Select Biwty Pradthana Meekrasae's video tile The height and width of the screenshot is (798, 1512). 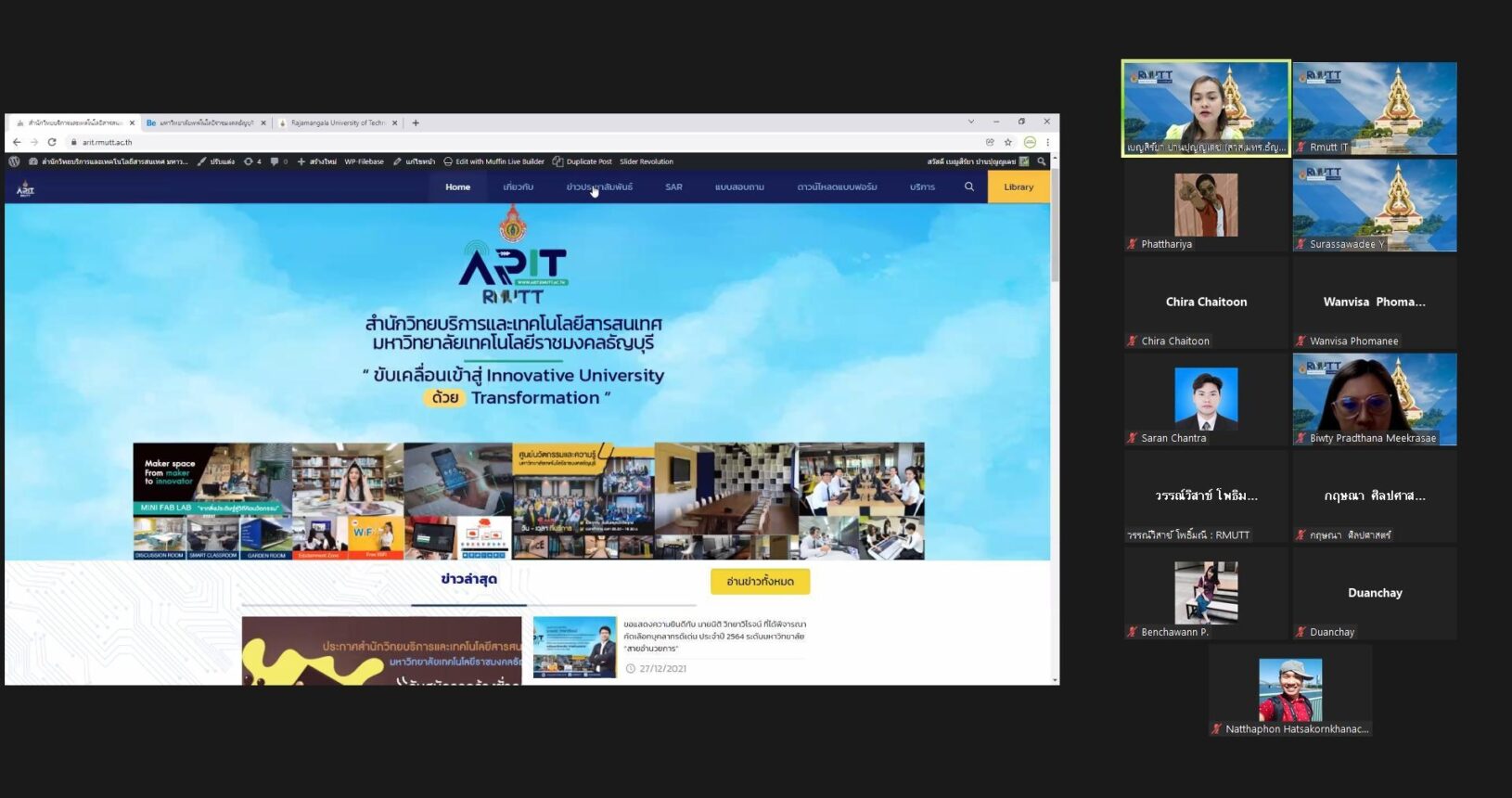click(1375, 399)
